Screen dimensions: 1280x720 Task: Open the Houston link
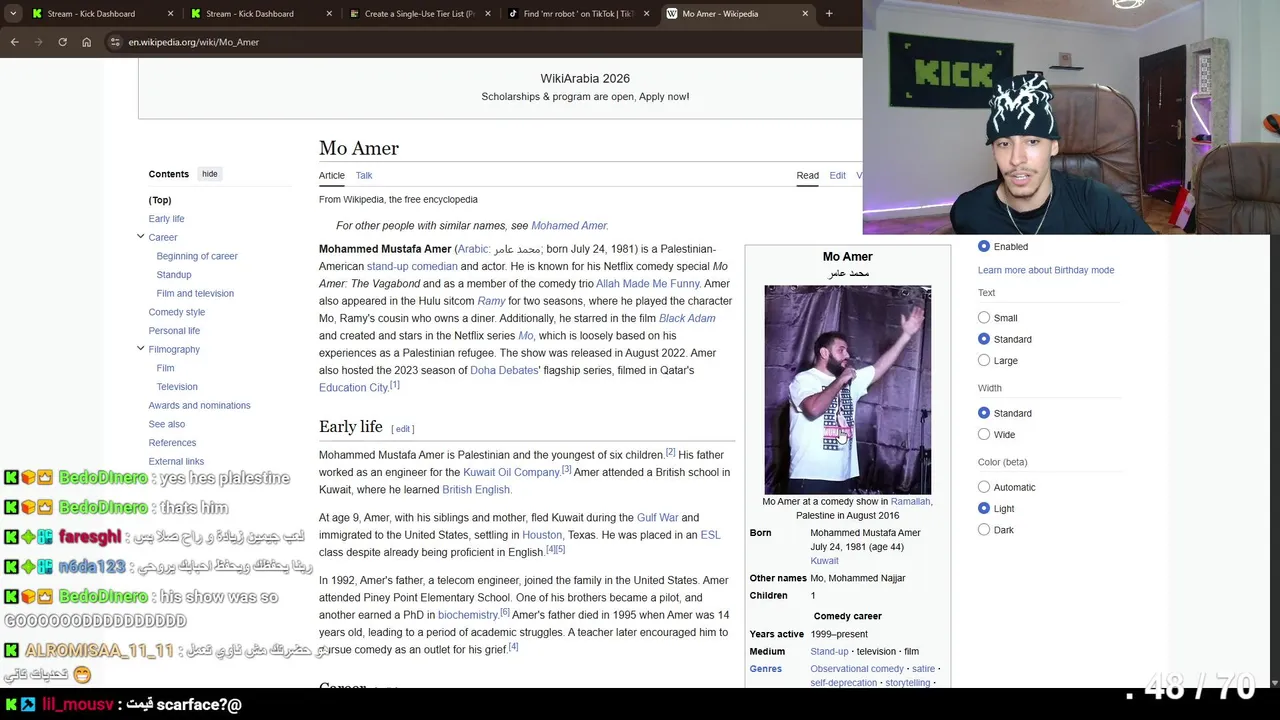tap(542, 535)
